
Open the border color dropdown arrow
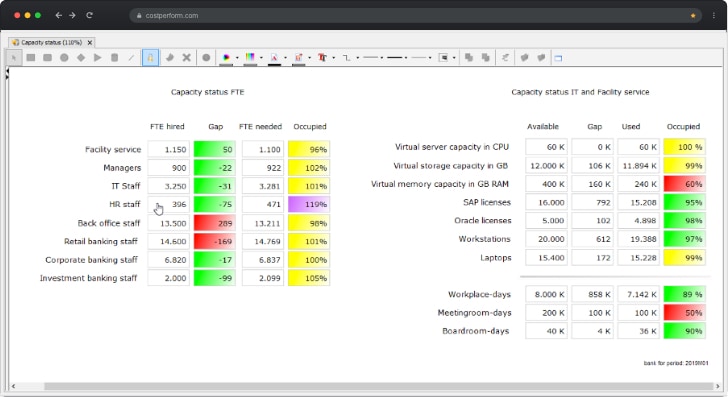[310, 58]
